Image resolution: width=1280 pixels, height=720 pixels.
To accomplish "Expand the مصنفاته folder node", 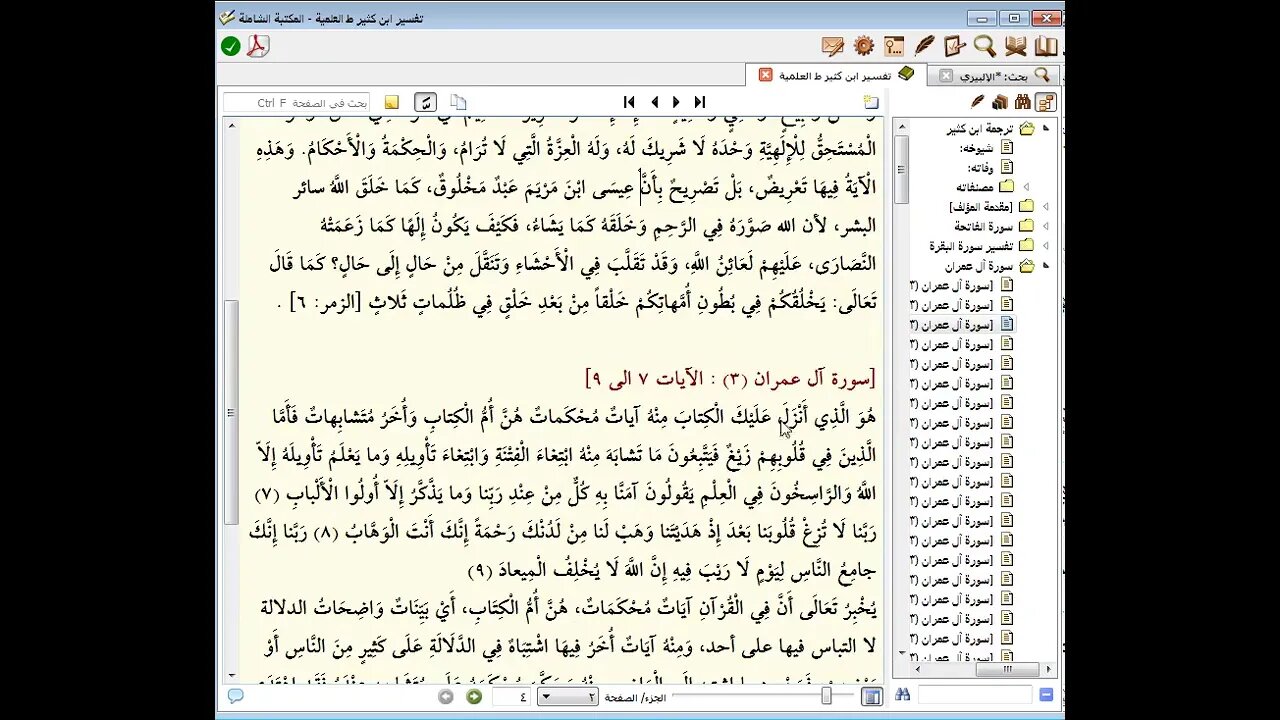I will pyautogui.click(x=1027, y=187).
